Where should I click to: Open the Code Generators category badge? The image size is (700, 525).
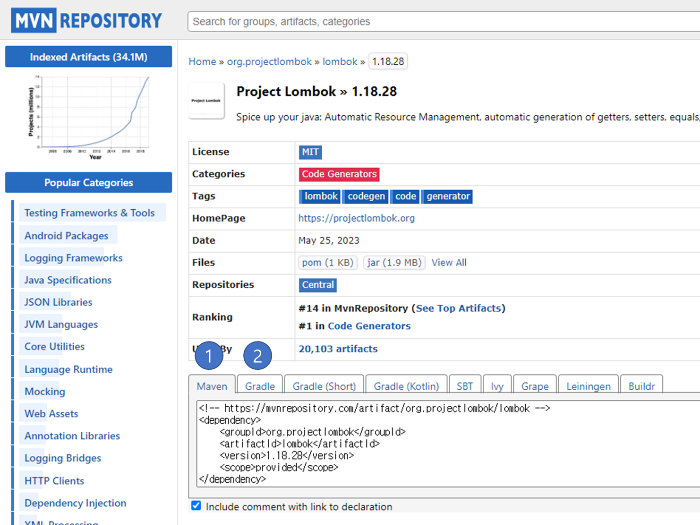(x=339, y=174)
